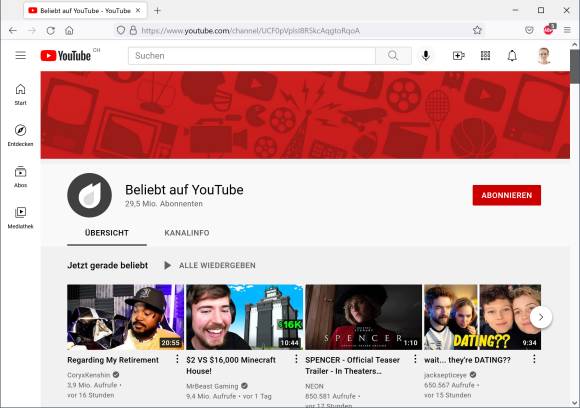
Task: Open options for Minecraft House video
Action: pos(296,359)
